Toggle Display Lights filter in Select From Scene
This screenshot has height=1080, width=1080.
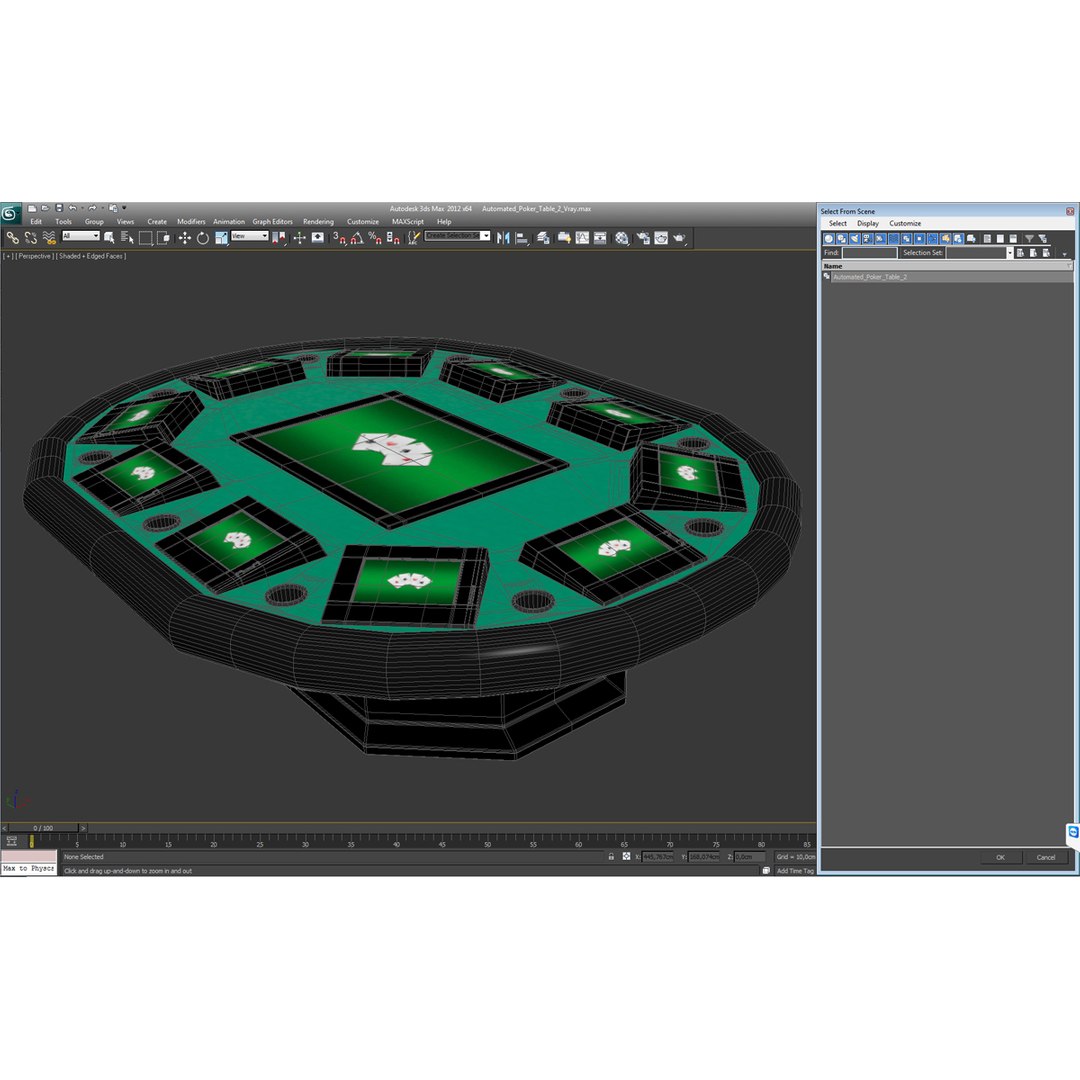point(855,238)
